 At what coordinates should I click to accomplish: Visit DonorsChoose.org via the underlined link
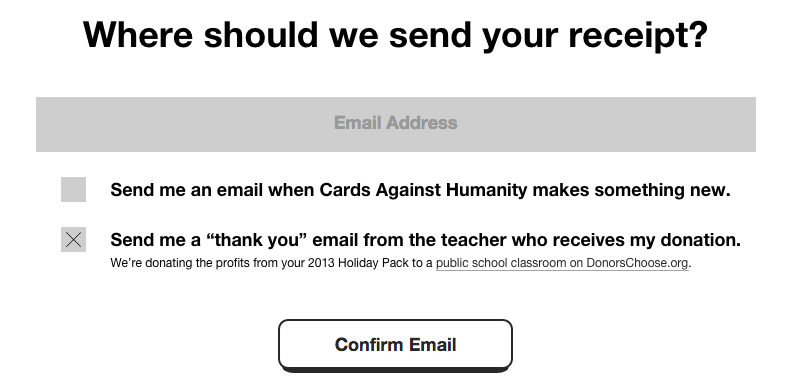tap(562, 263)
